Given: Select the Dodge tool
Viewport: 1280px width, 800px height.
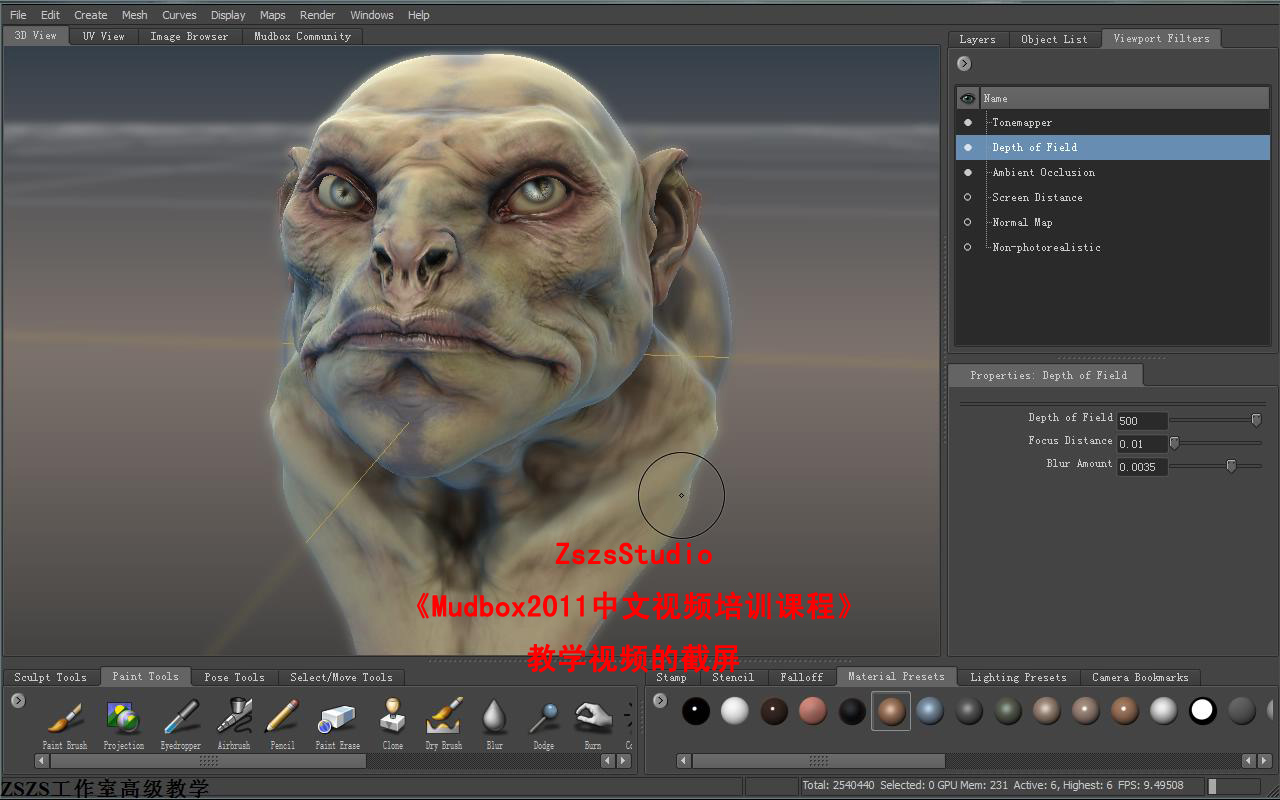Looking at the screenshot, I should [x=544, y=722].
